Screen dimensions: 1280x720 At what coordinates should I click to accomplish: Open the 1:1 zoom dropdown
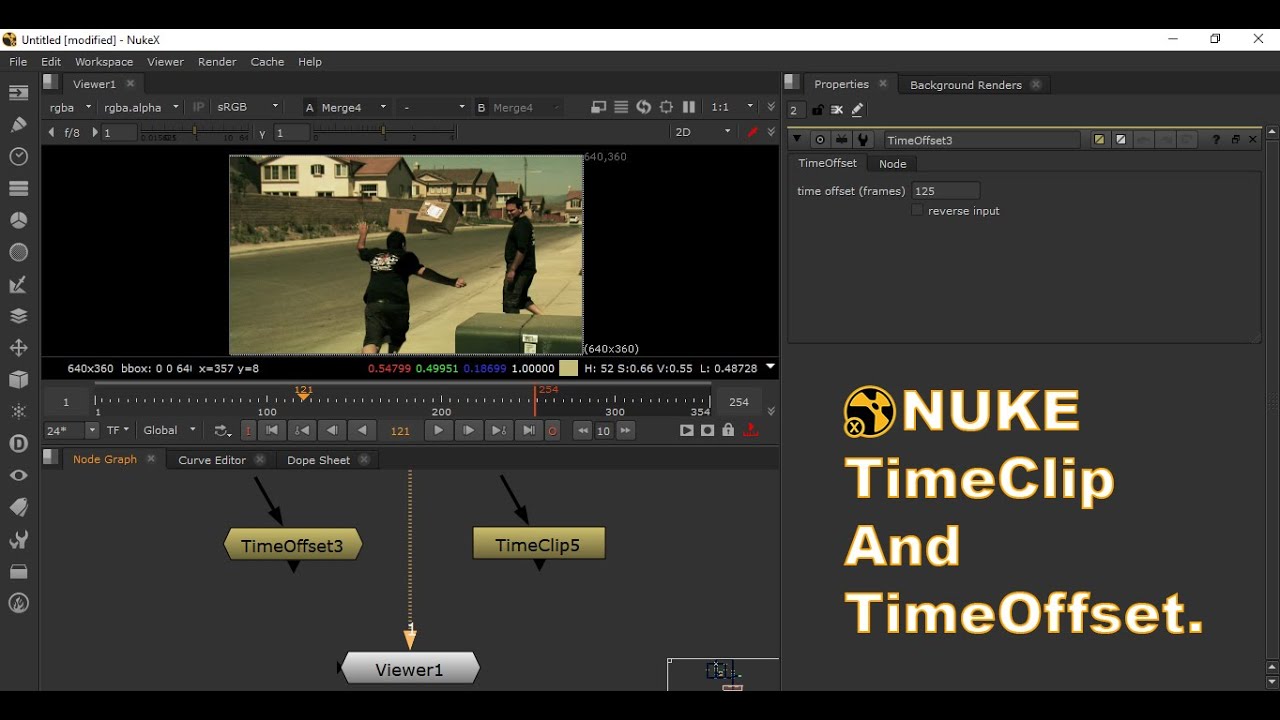[732, 107]
